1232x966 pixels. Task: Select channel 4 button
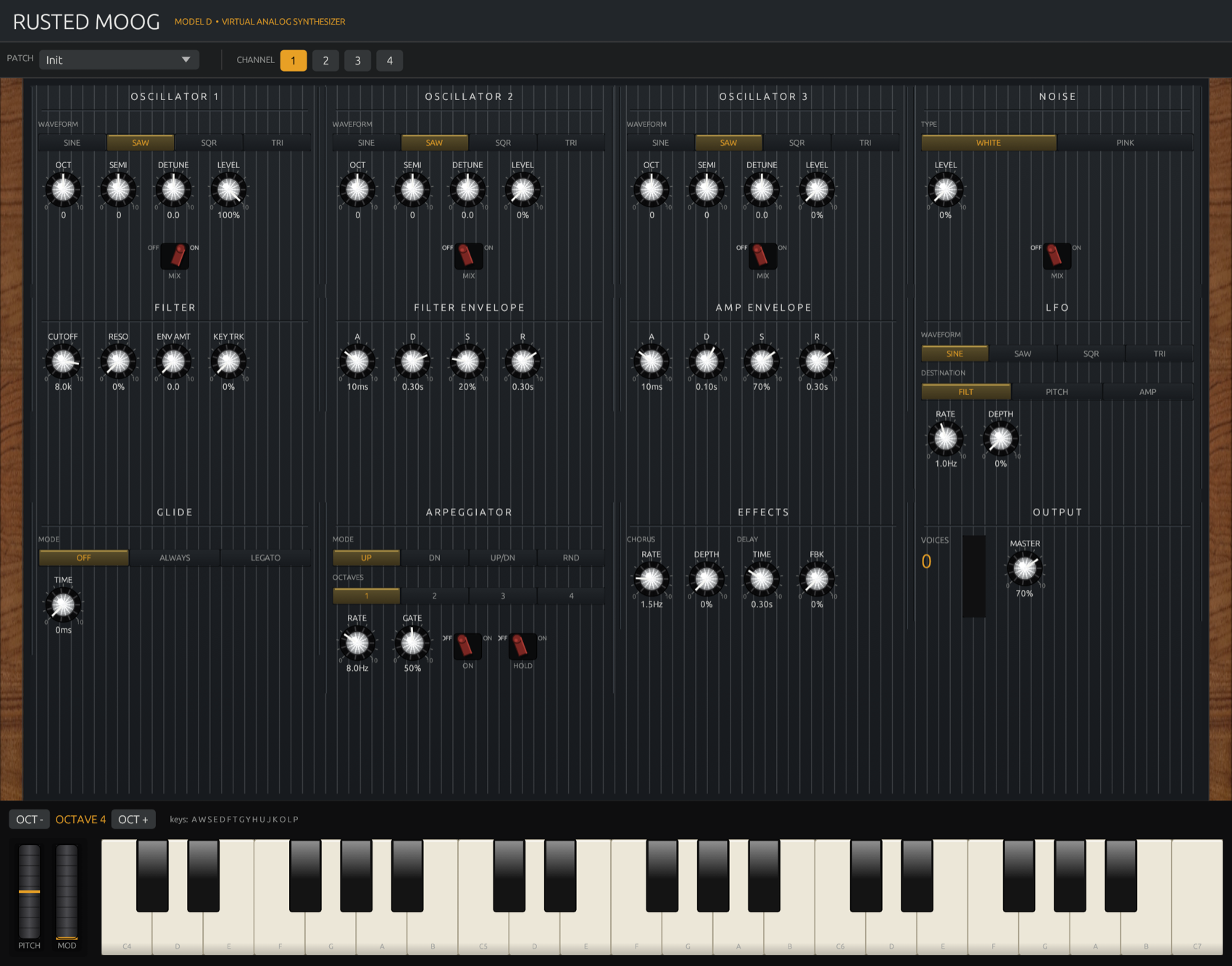[389, 60]
